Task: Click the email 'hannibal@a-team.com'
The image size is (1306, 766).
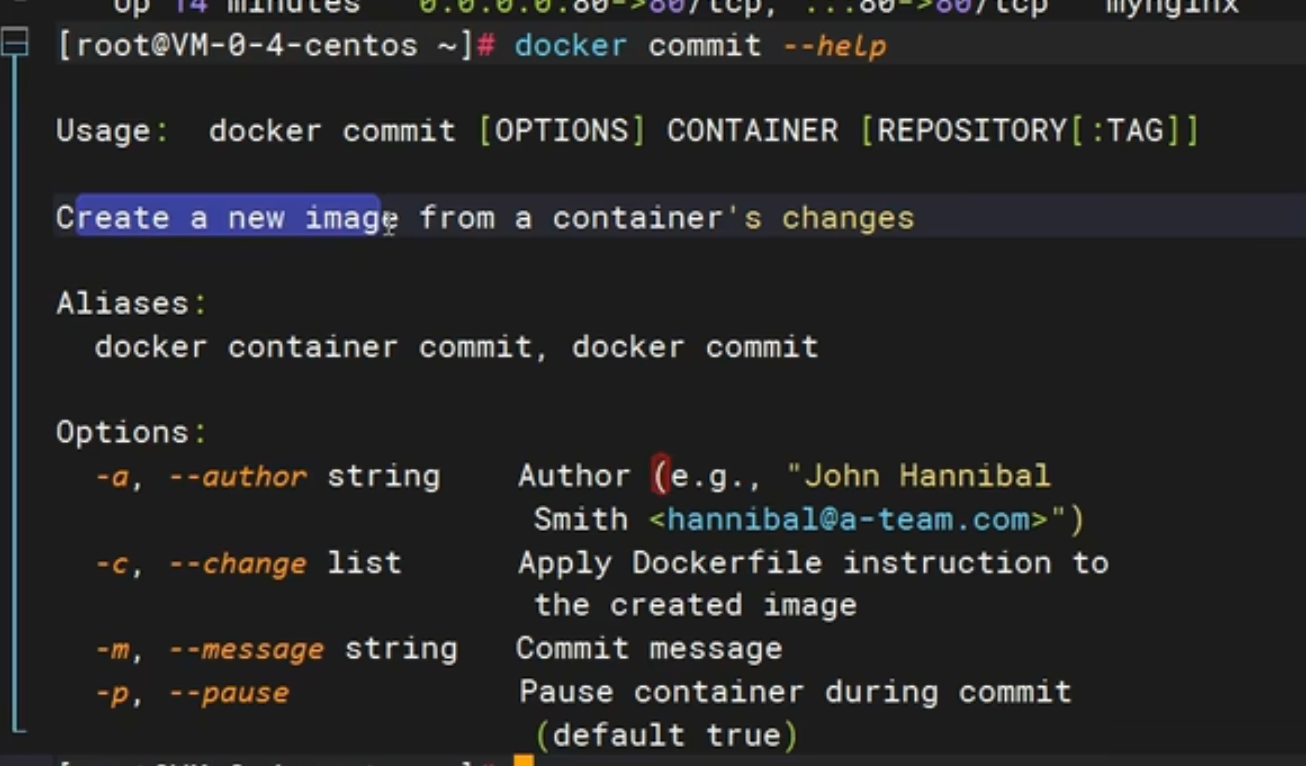Action: point(849,519)
